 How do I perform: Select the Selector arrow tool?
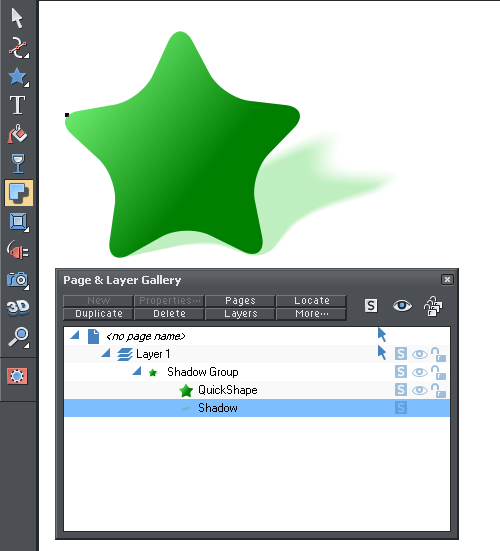[17, 18]
